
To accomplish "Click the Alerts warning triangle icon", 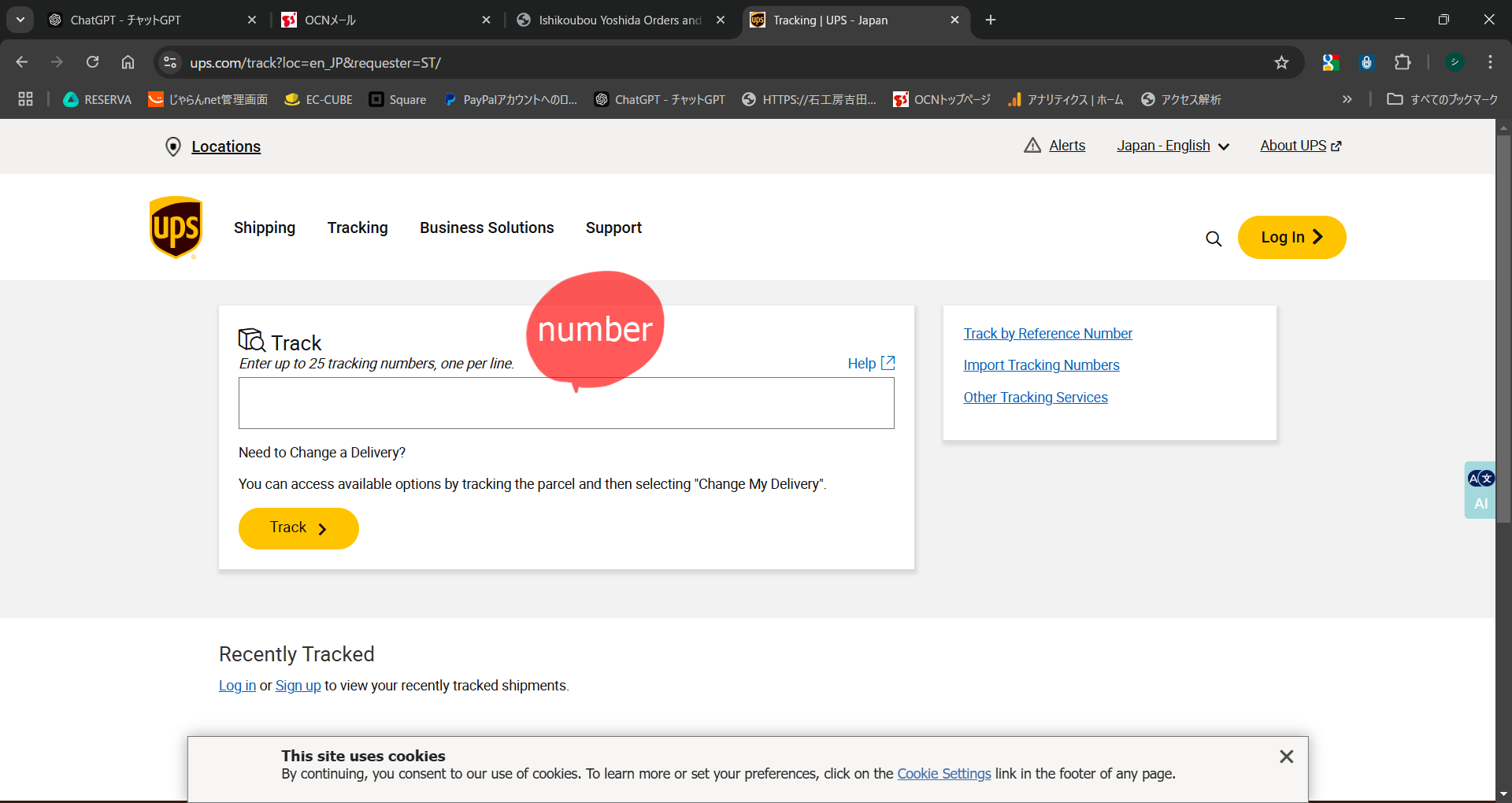I will 1032,145.
